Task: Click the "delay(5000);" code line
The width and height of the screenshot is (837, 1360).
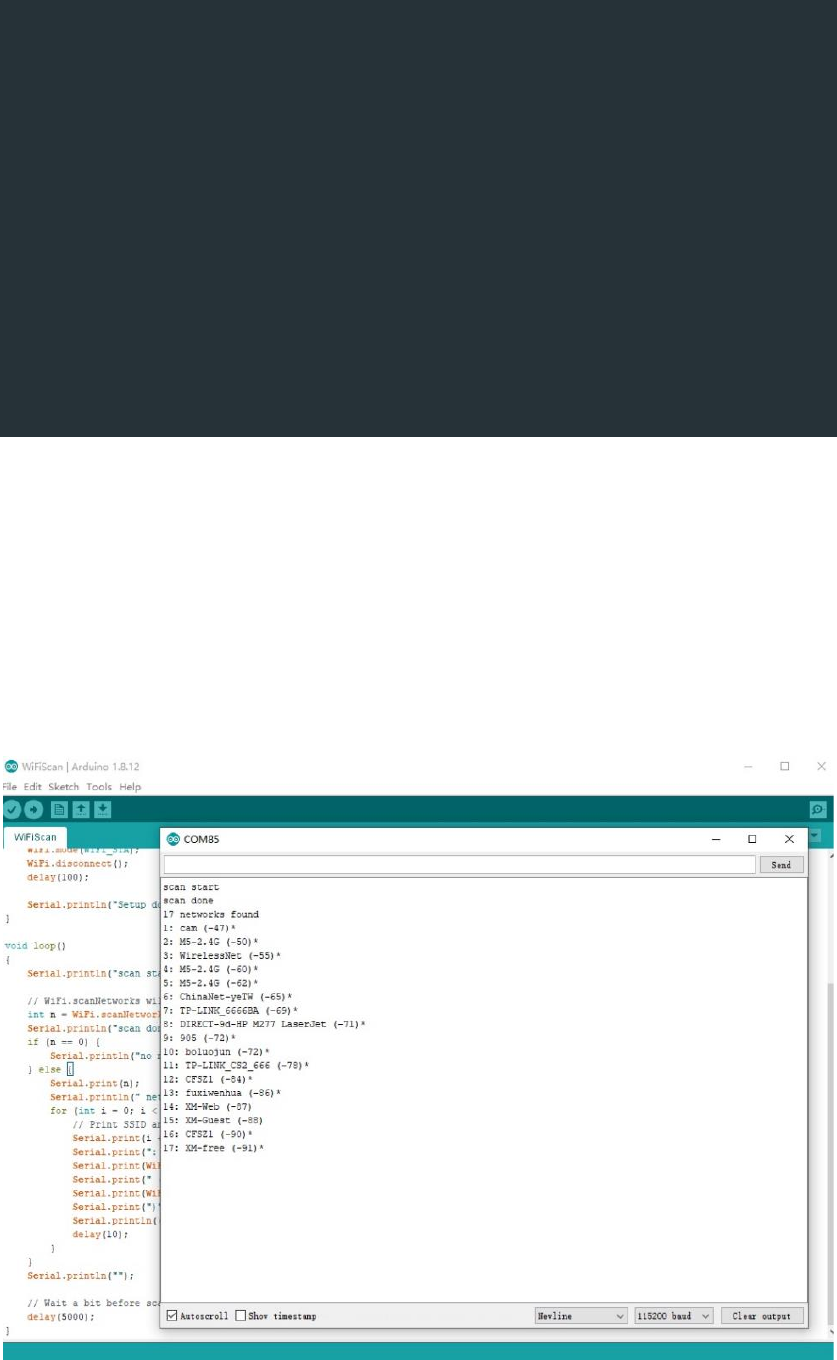Action: pyautogui.click(x=61, y=1317)
